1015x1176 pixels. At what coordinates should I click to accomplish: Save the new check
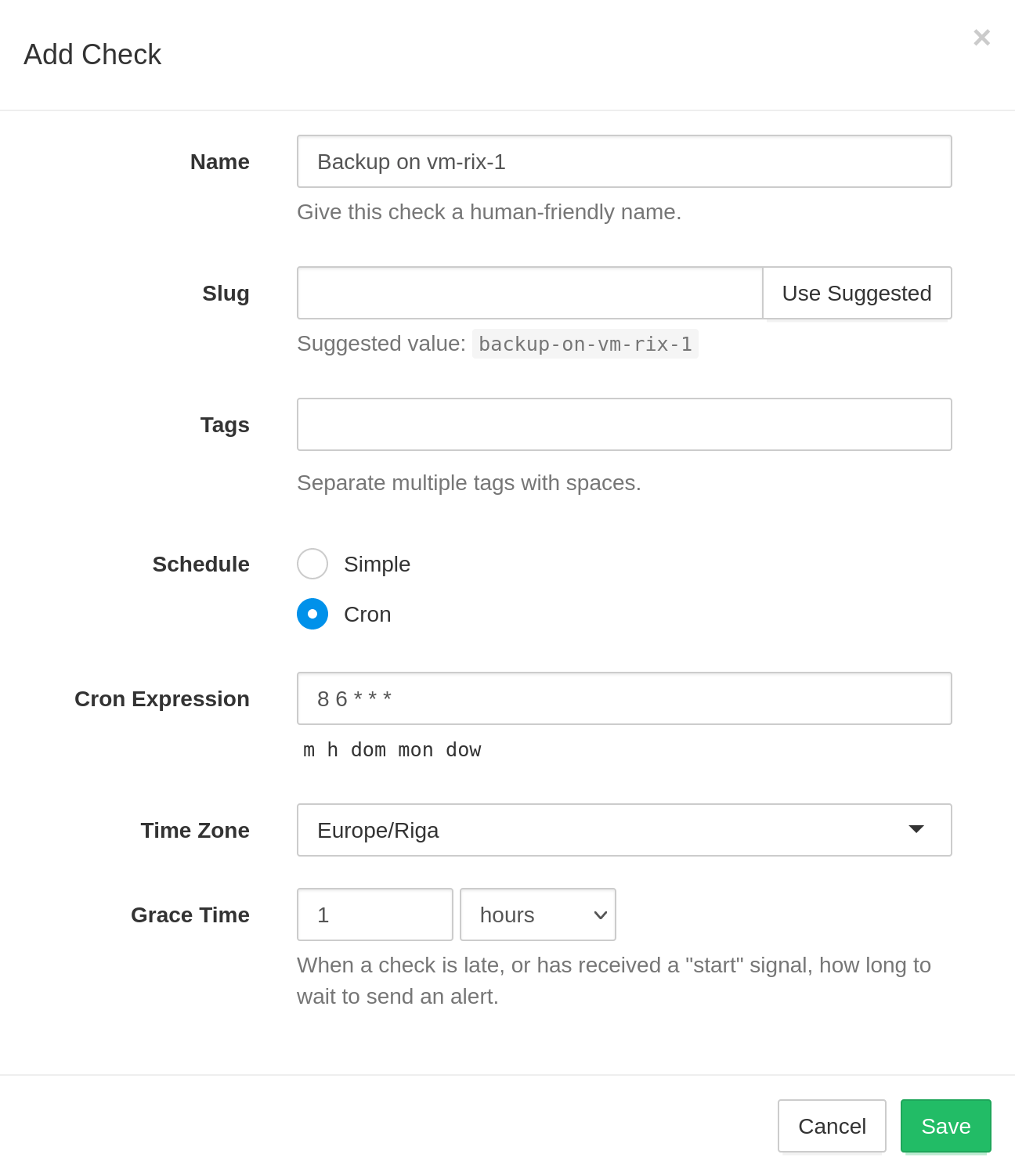point(945,1126)
